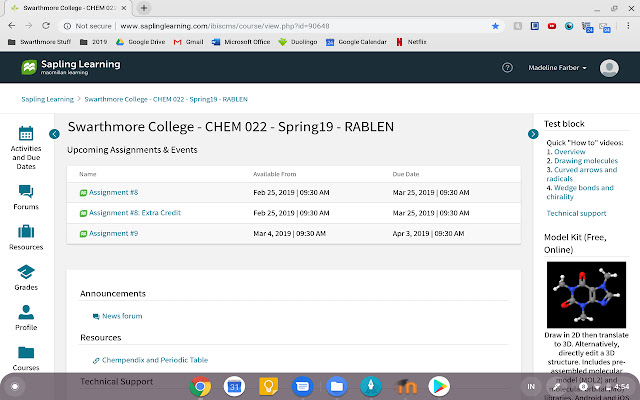
Task: Click the Assignment #9 green icon
Action: [x=83, y=234]
